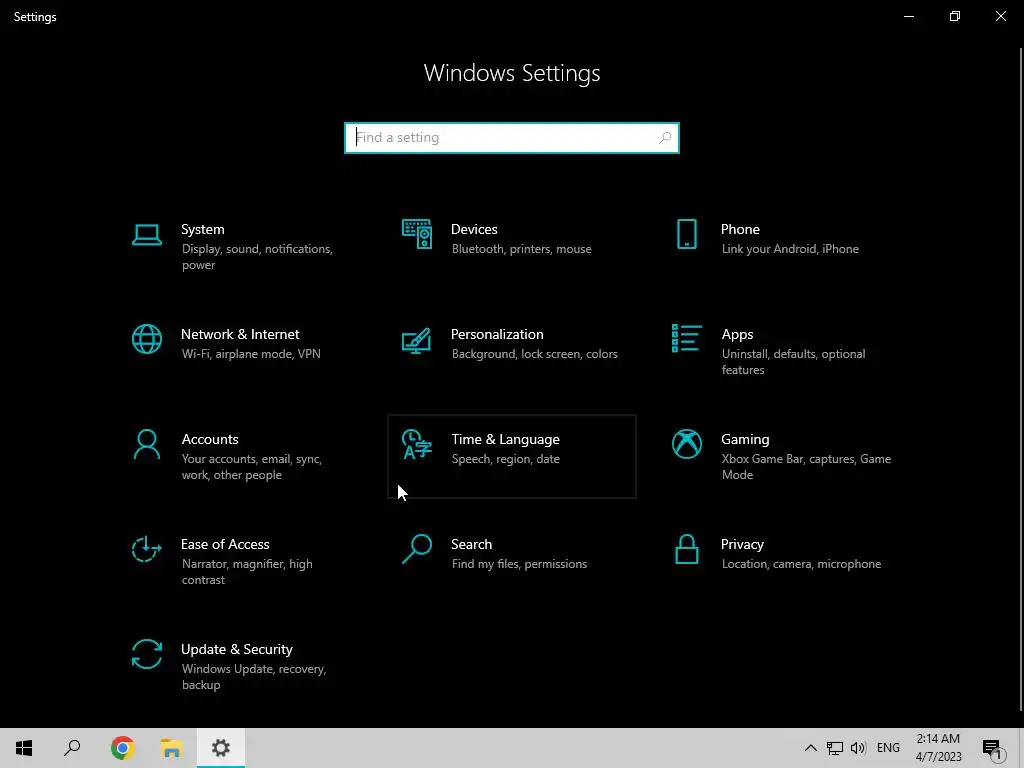
Task: Click 'Link your Android, iPhone' text
Action: 790,249
